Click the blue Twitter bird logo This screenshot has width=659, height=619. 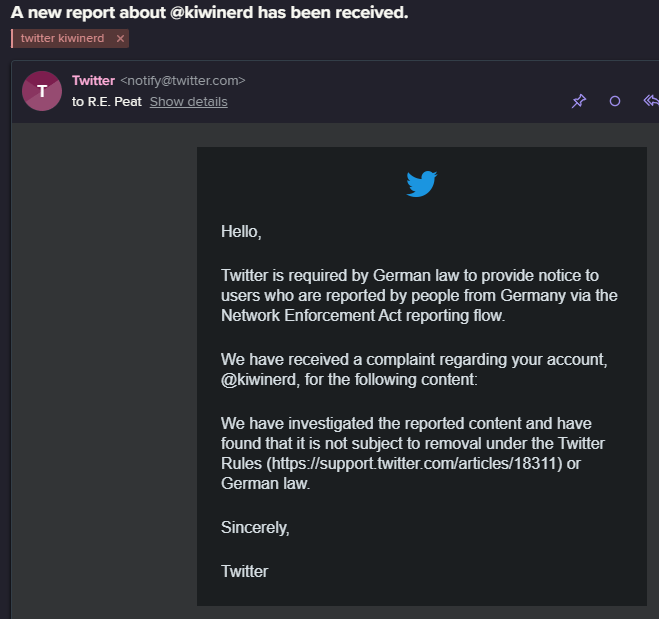(422, 184)
